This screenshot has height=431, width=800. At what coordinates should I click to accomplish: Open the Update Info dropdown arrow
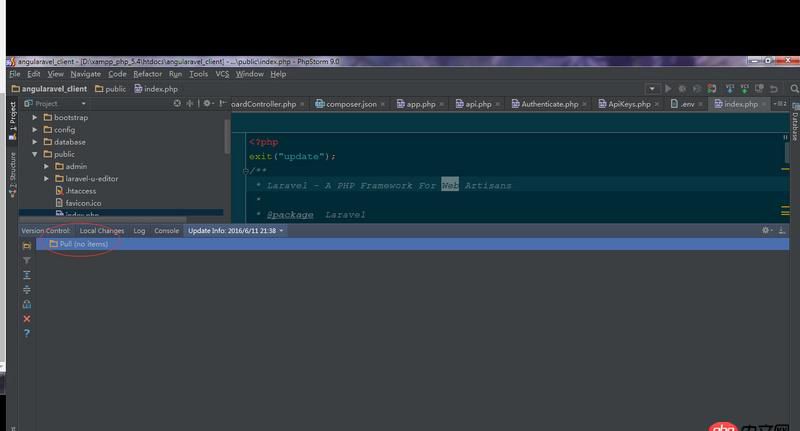(x=281, y=231)
